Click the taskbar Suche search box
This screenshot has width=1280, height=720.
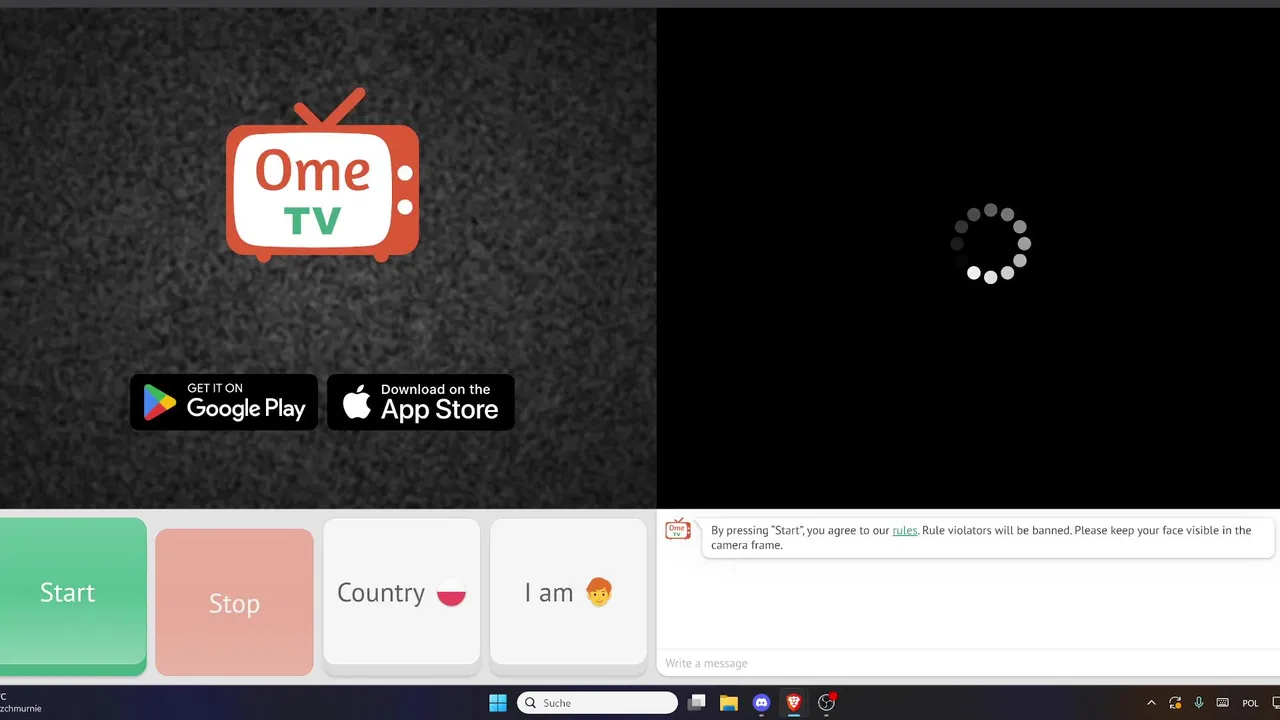click(597, 703)
